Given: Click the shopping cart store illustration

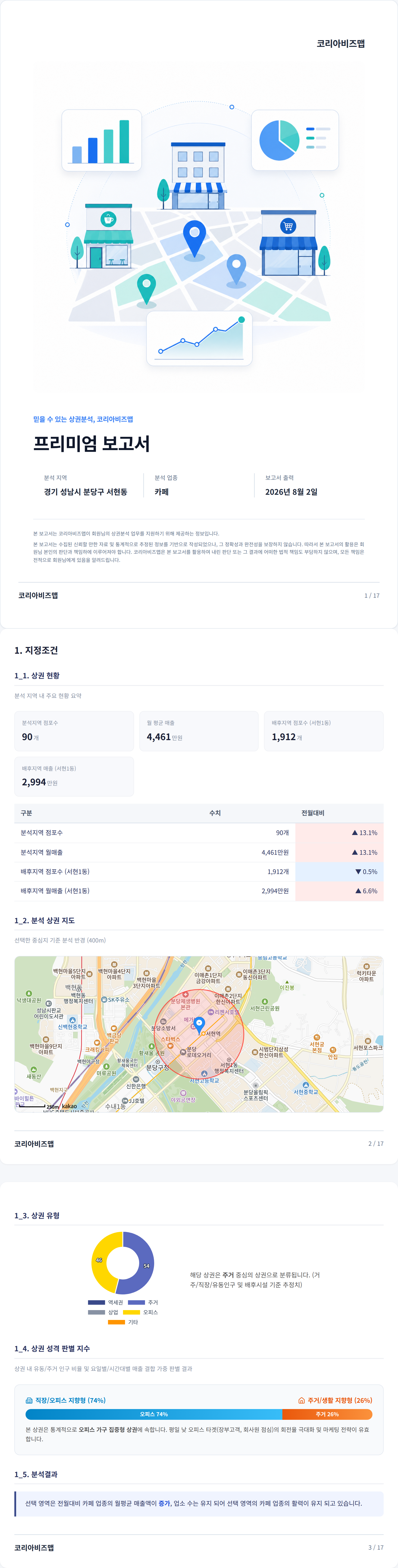Looking at the screenshot, I should [x=288, y=243].
